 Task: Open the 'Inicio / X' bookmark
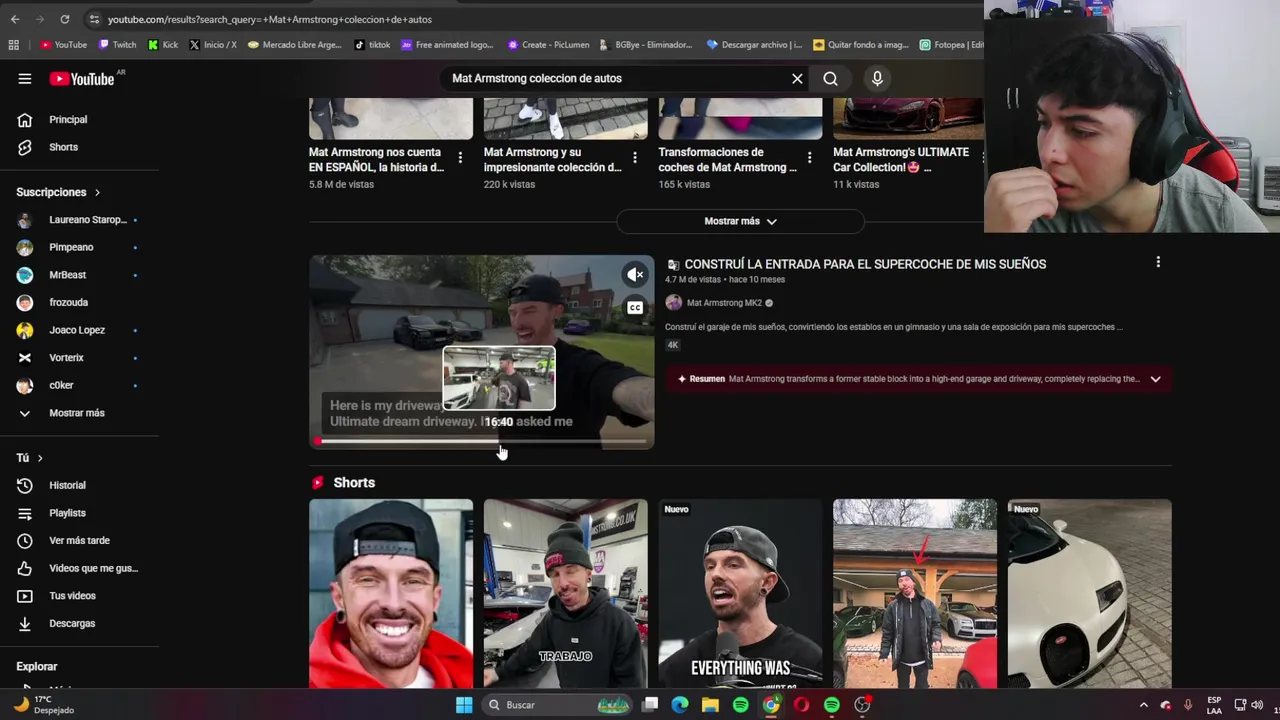[x=213, y=45]
